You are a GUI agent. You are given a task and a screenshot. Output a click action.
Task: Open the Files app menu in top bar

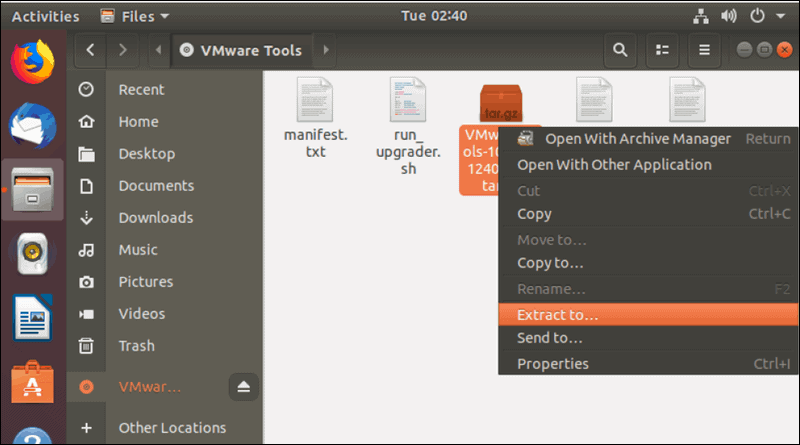point(135,16)
